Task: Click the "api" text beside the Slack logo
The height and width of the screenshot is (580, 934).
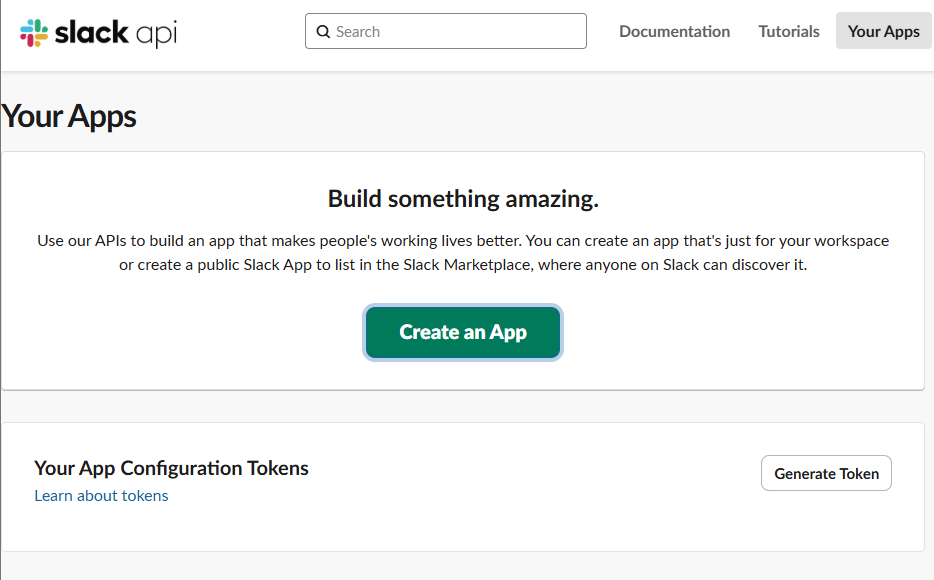Action: [x=156, y=35]
